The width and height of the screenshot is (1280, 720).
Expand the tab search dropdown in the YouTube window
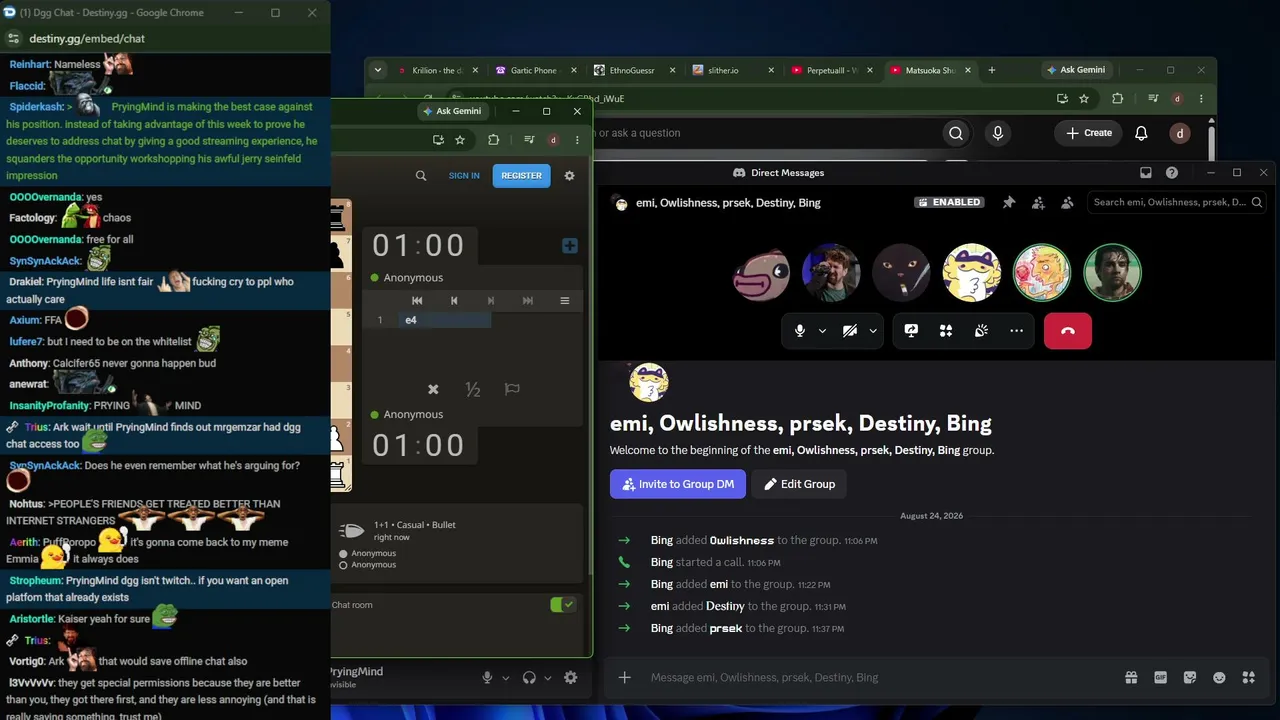[378, 70]
